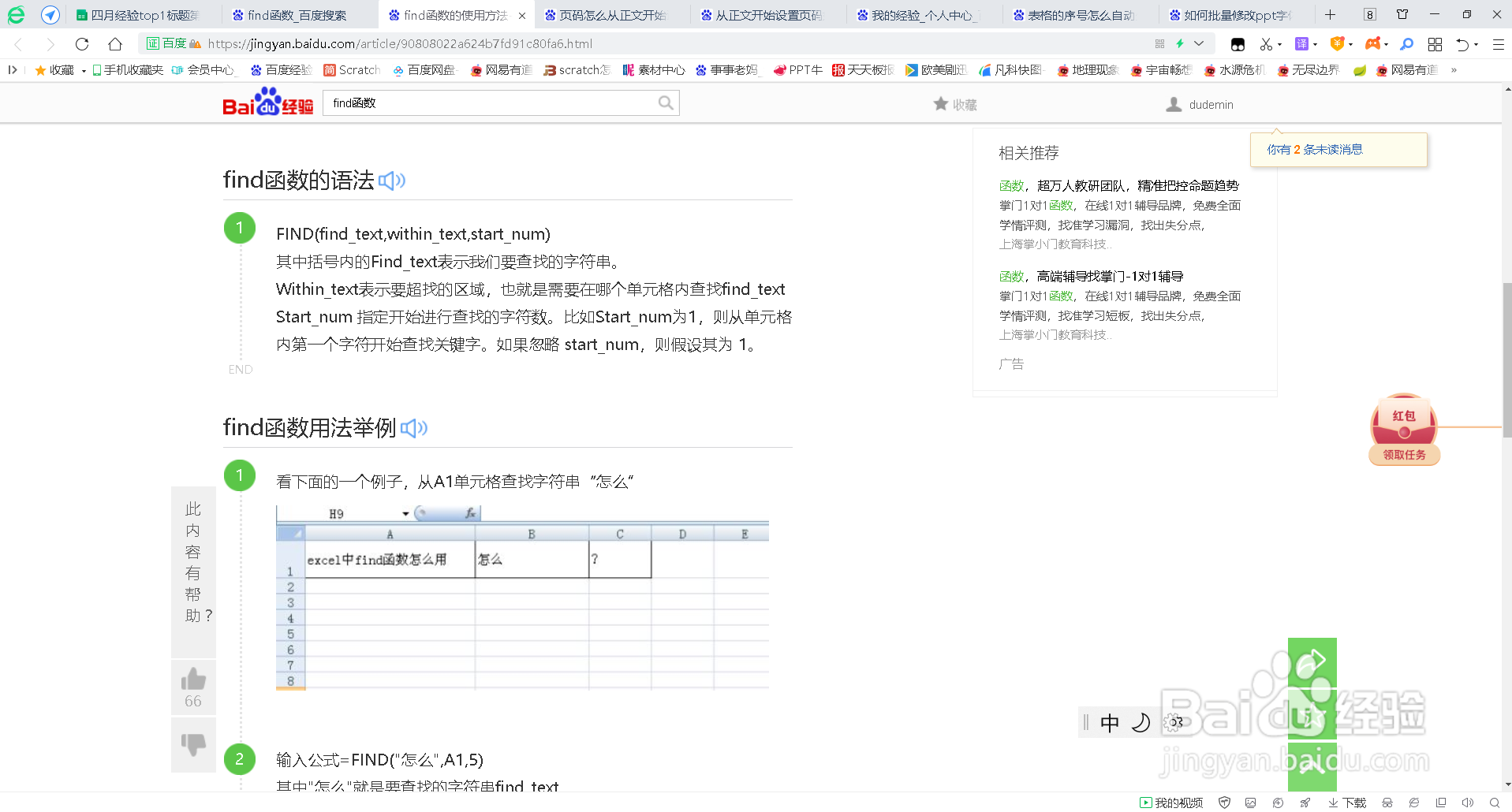Viewport: 1512px width, 812px height.
Task: Open the game center icon
Action: (1372, 43)
